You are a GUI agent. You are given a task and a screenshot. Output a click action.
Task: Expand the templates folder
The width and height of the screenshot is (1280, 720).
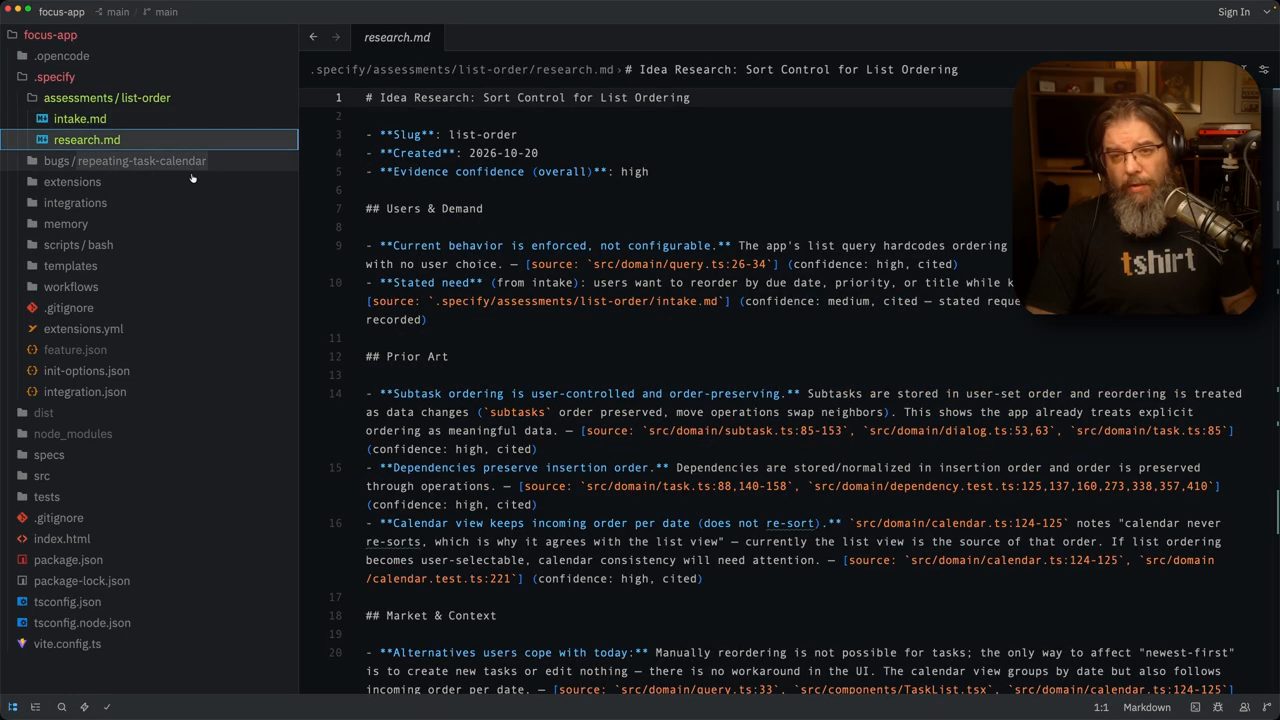tap(62, 266)
